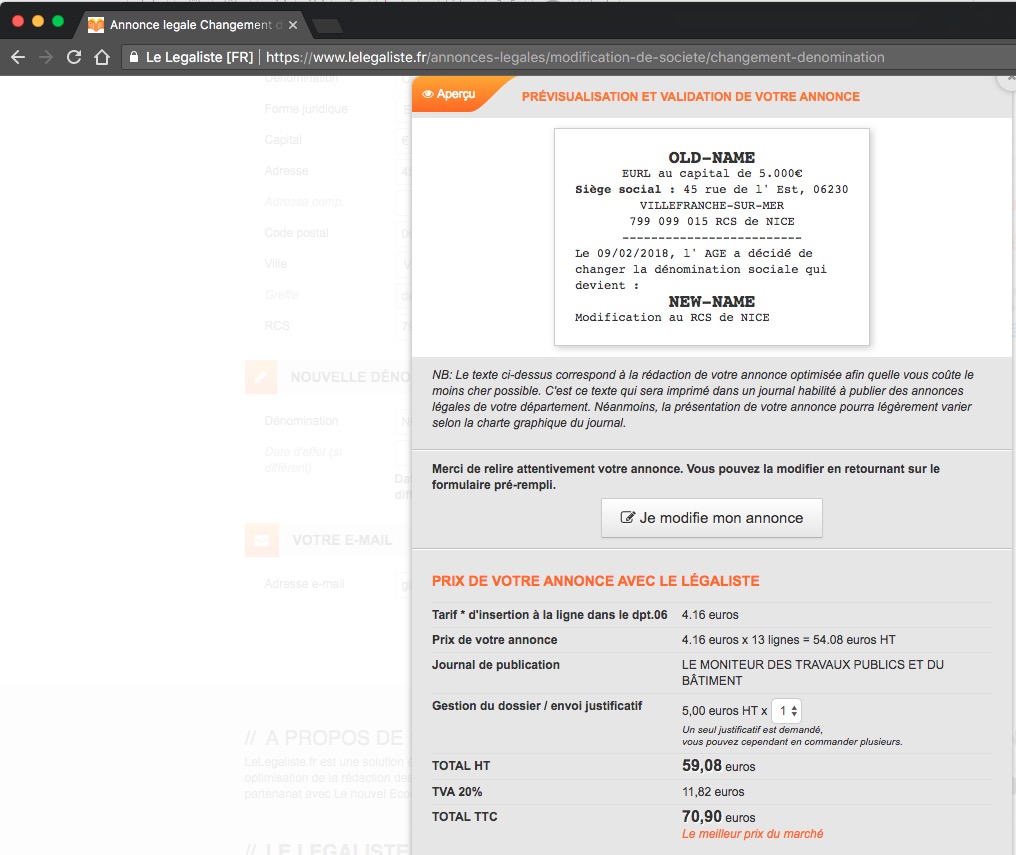Viewport: 1016px width, 855px height.
Task: Click the 'Journal de publication' label
Action: click(496, 665)
